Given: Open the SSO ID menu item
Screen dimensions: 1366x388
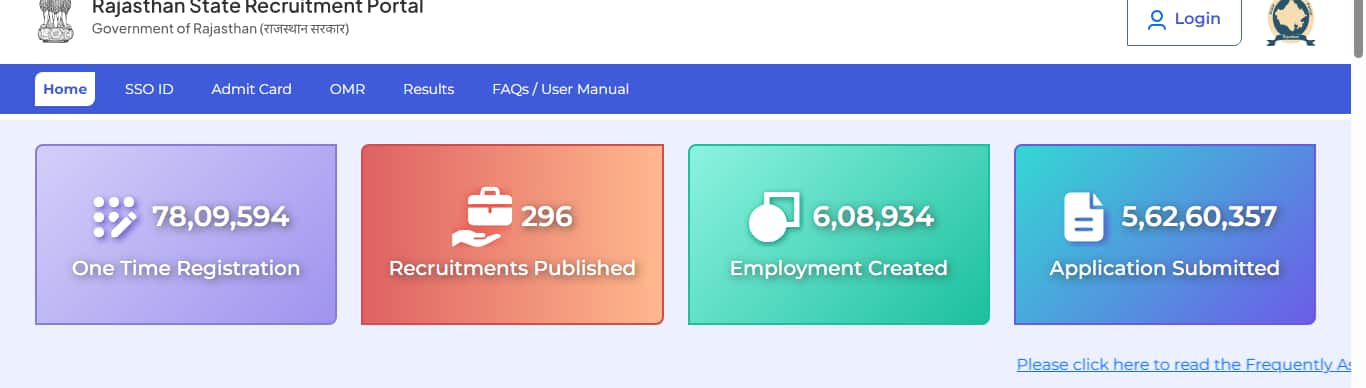Looking at the screenshot, I should pyautogui.click(x=149, y=89).
